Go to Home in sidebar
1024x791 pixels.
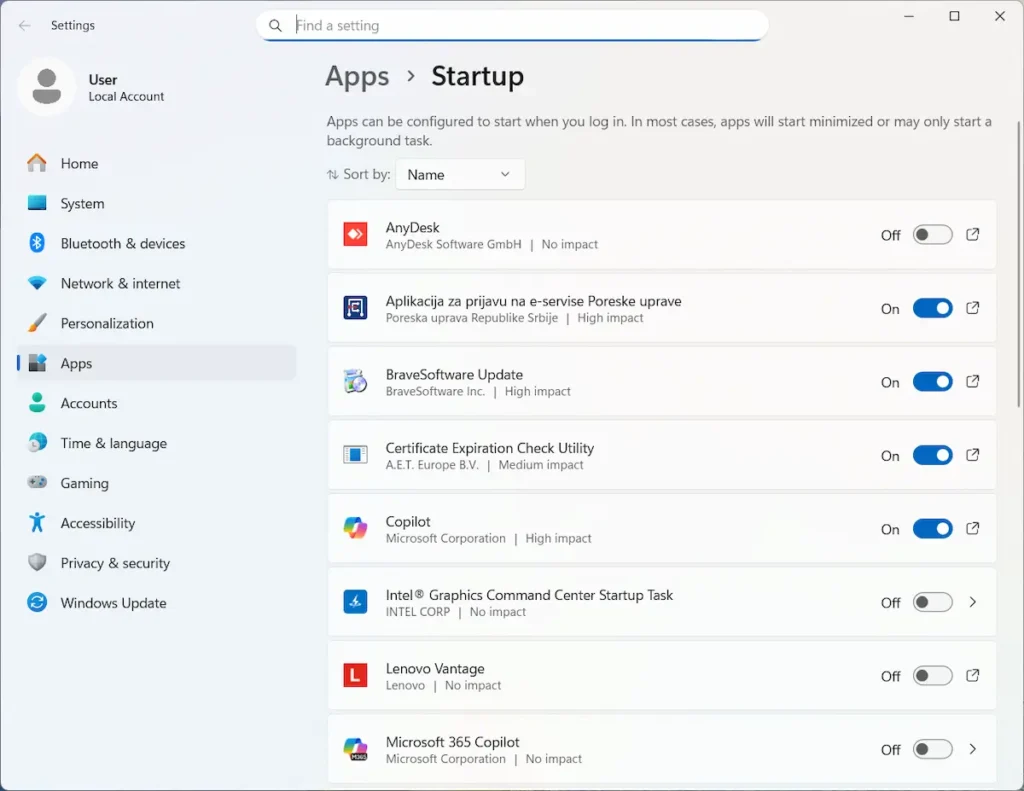[x=156, y=163]
